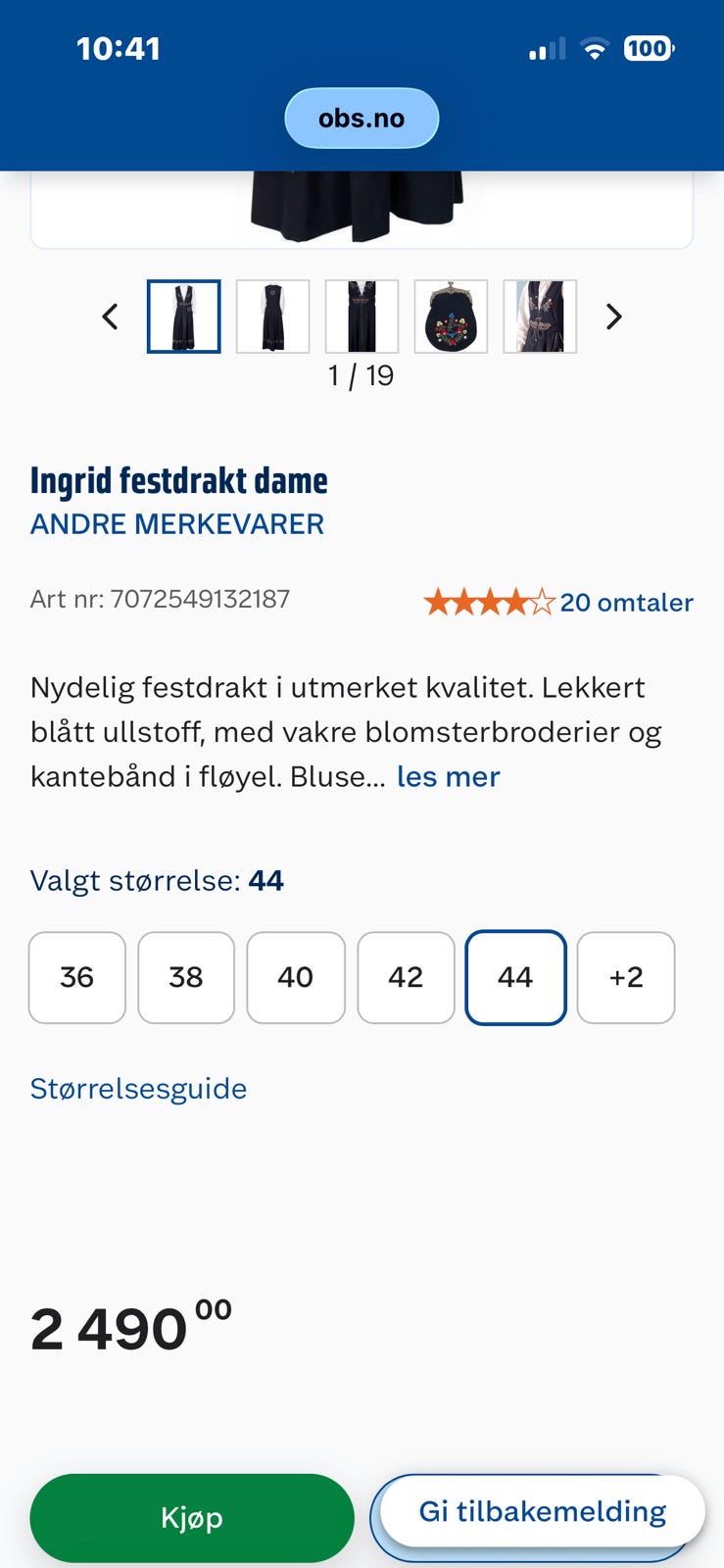The image size is (724, 1568).
Task: Select size 40
Action: coord(296,977)
